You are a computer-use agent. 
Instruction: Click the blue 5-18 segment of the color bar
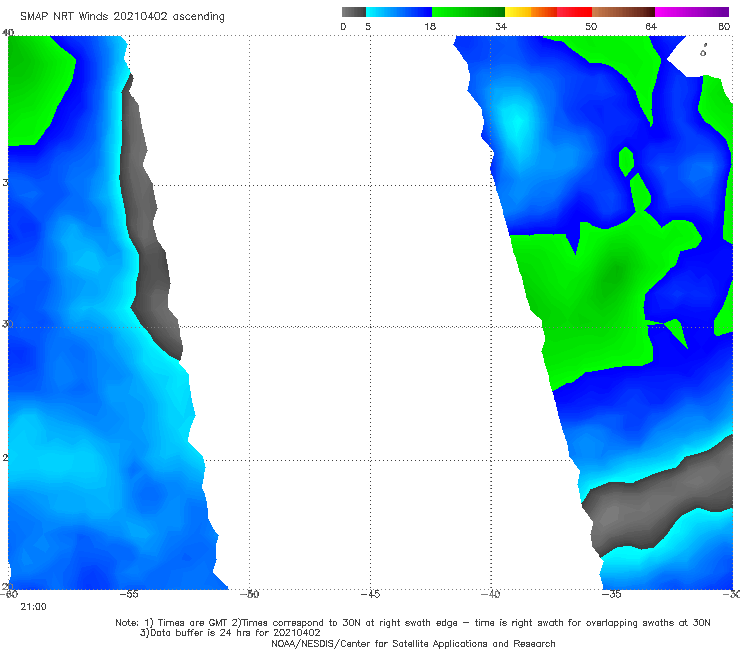[x=399, y=12]
